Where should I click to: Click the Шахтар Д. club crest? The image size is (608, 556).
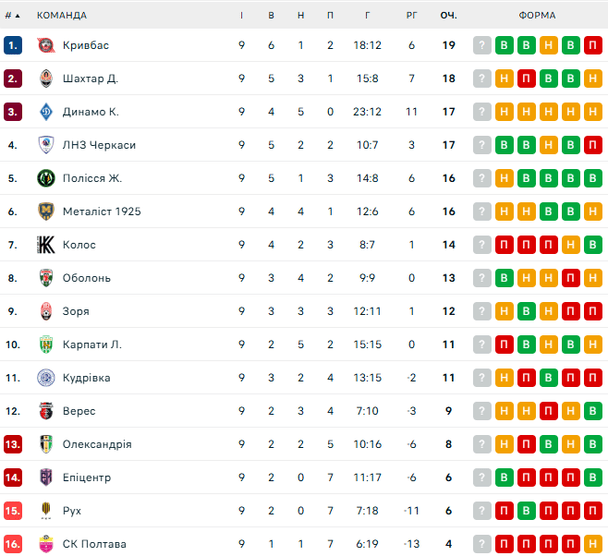(45, 78)
